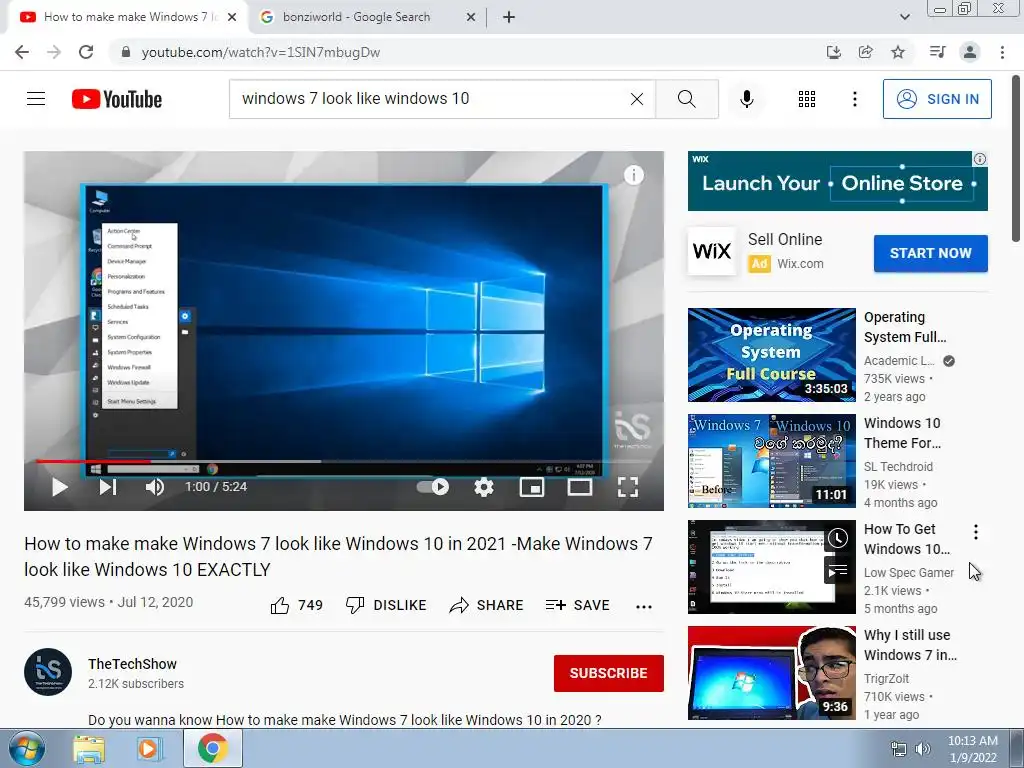Open Windows 10 Theme For video thumbnail
1024x768 pixels.
tap(771, 460)
